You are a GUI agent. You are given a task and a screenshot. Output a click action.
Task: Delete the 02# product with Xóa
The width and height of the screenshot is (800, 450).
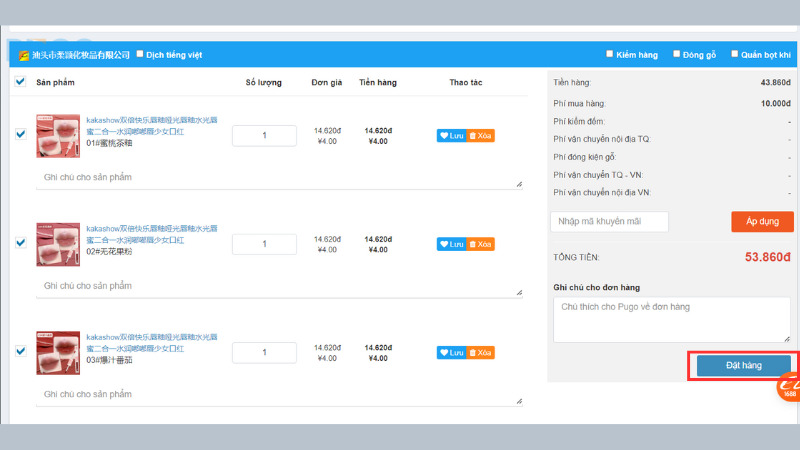tap(481, 244)
